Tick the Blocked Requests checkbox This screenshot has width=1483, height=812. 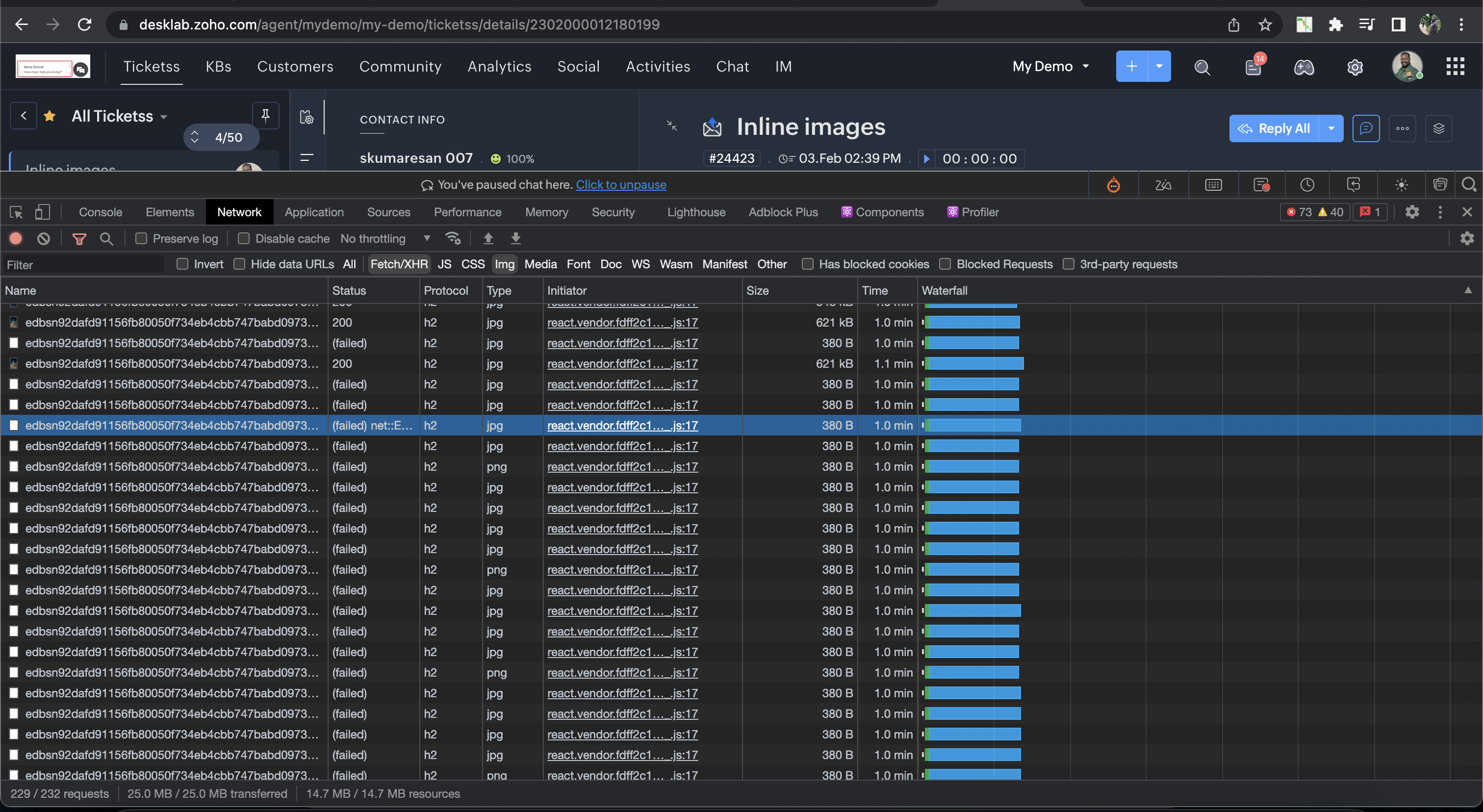(945, 264)
